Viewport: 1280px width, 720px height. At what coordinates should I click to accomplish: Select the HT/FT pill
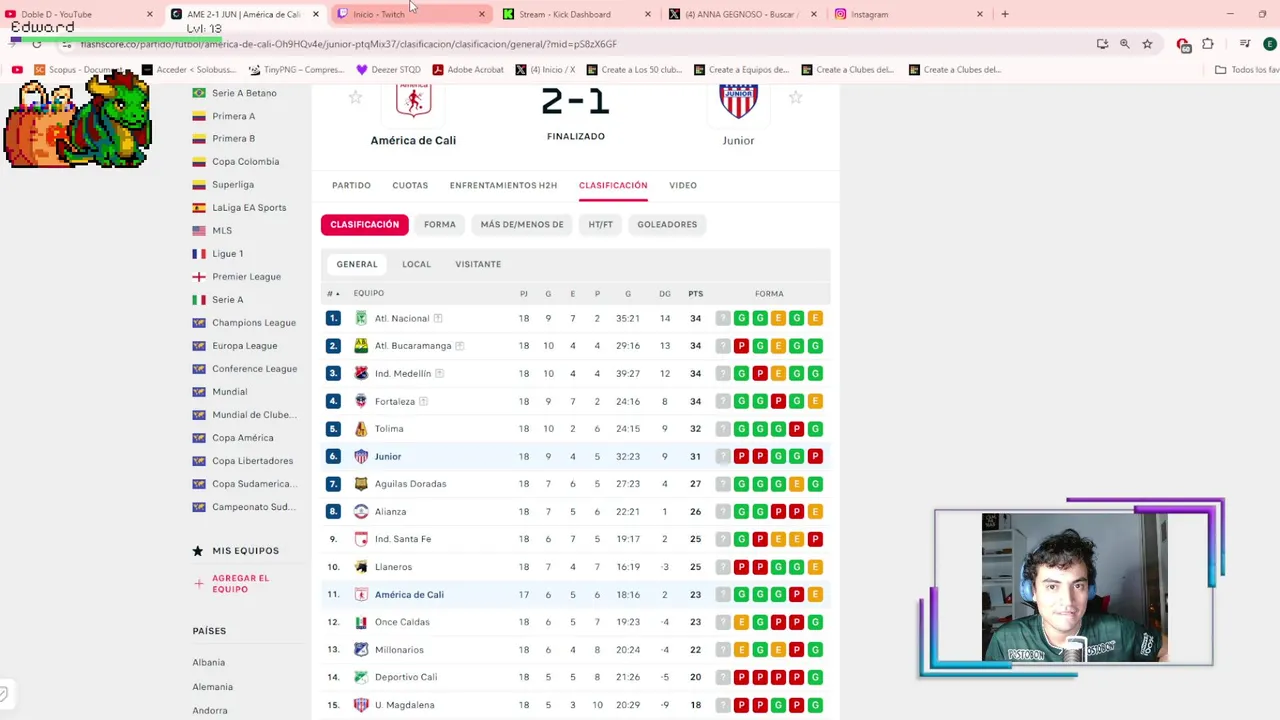click(601, 224)
